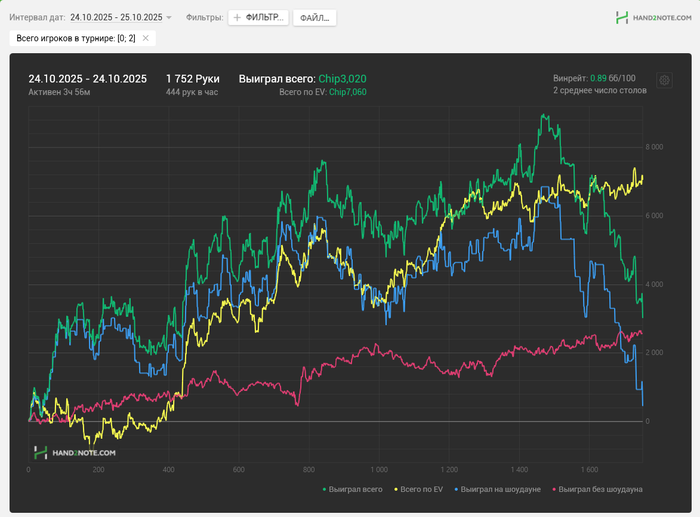This screenshot has width=700, height=517.
Task: Click '2 среднее число столов' text
Action: click(600, 90)
